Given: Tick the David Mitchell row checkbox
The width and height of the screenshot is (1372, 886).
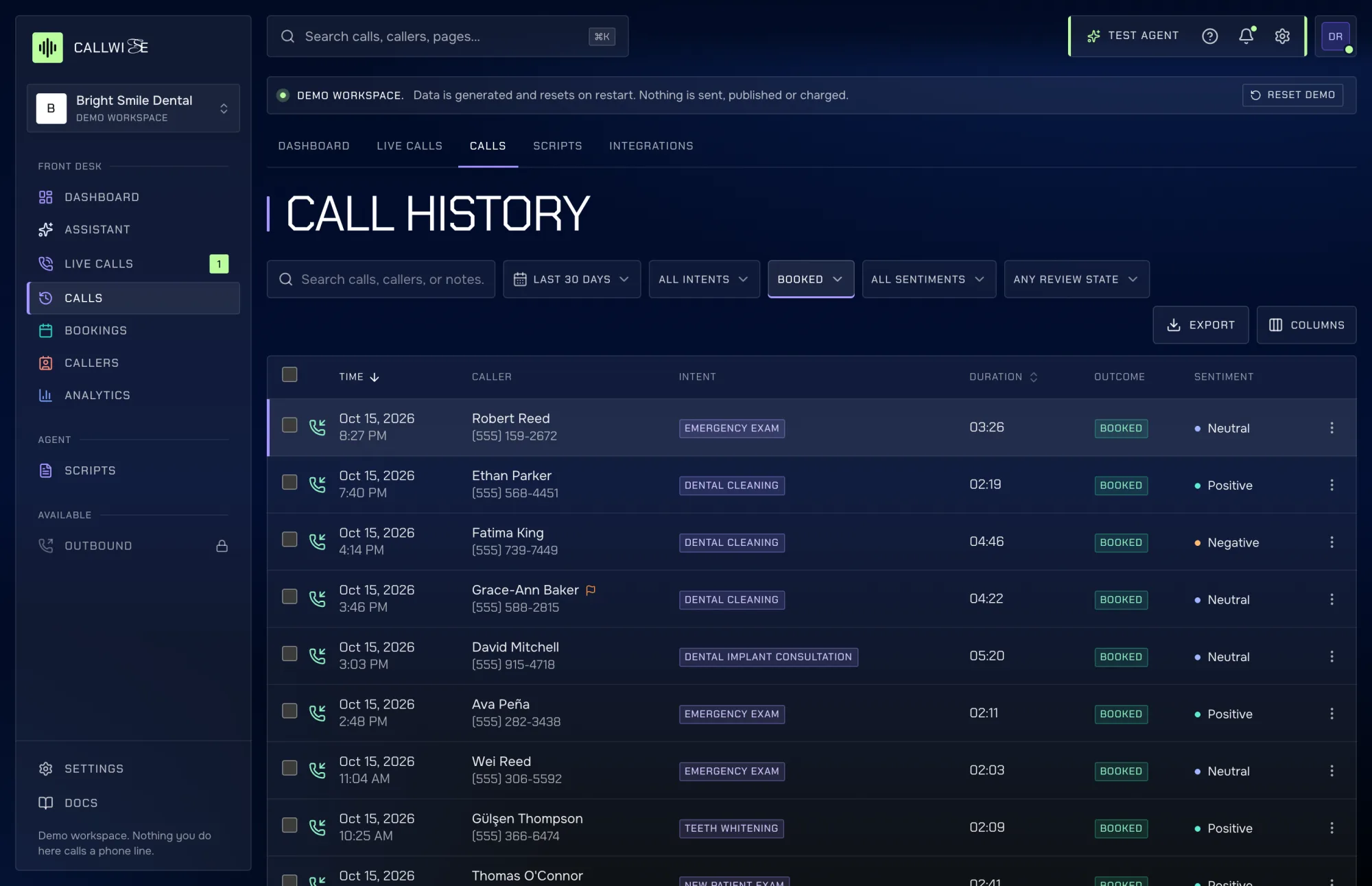Looking at the screenshot, I should point(289,654).
